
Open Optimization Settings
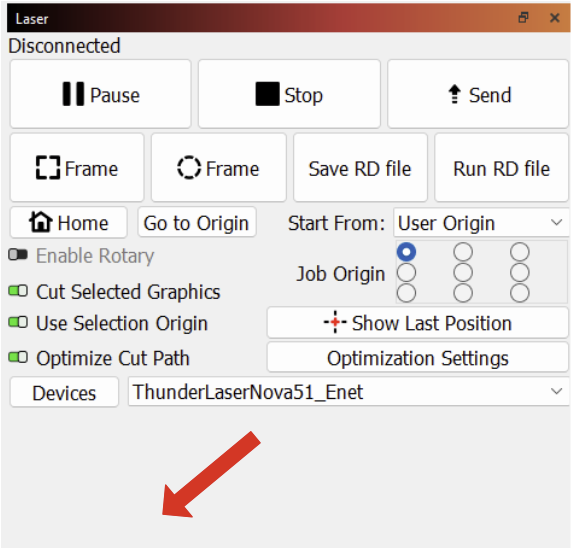tap(418, 358)
